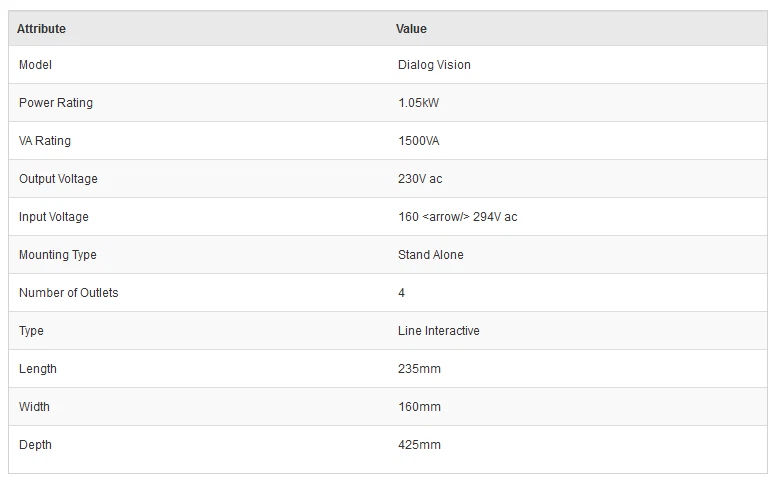Click the 160mm width value
This screenshot has height=484, width=777.
[x=419, y=407]
